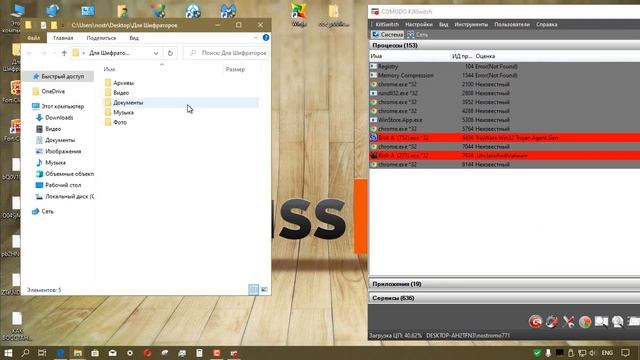The height and width of the screenshot is (360, 640).
Task: Select Быстрый доступ in navigation pane
Action: [x=58, y=76]
